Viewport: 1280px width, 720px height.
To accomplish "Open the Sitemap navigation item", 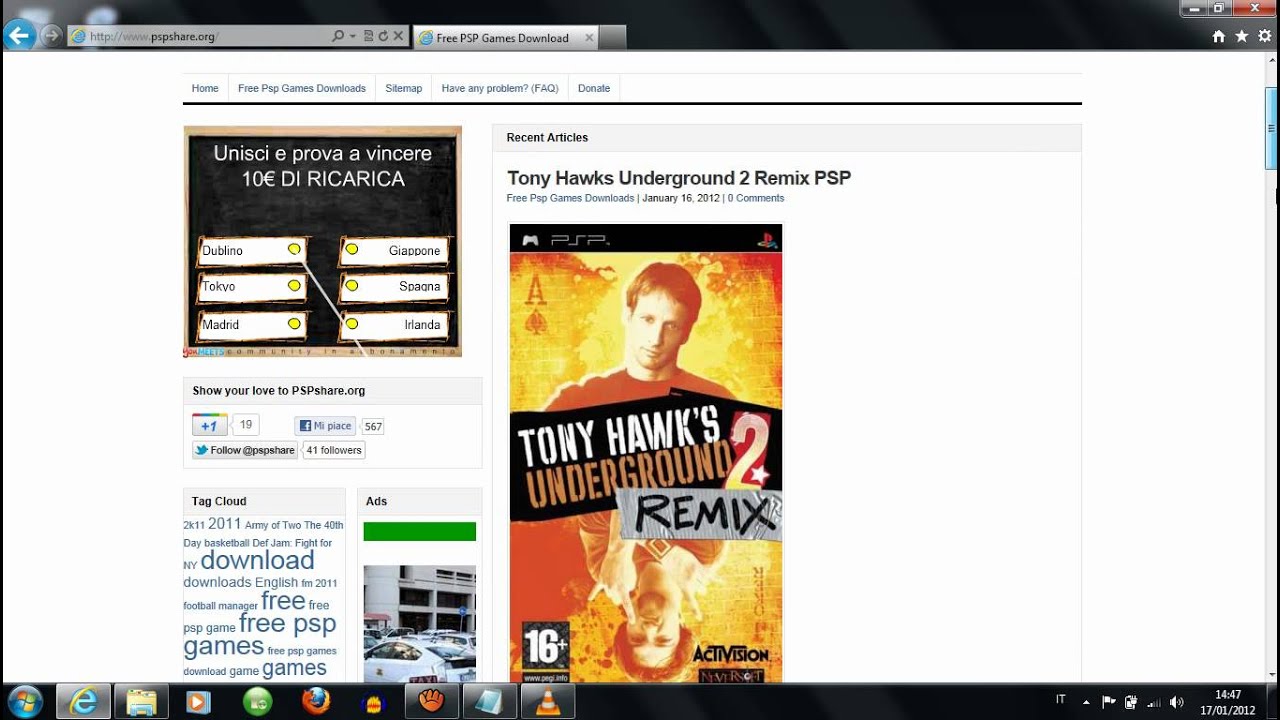I will (x=404, y=88).
